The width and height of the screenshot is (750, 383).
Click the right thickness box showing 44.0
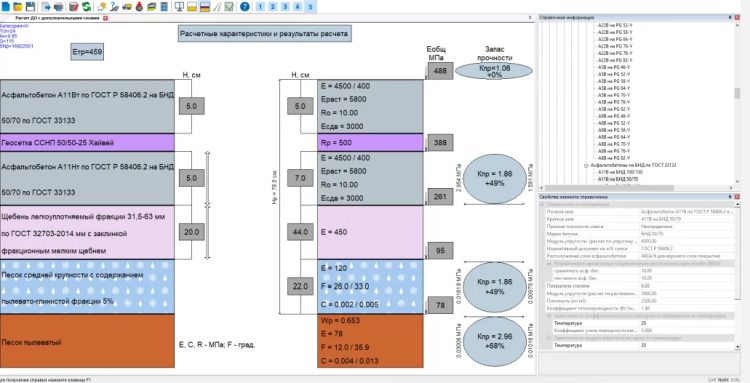[300, 232]
